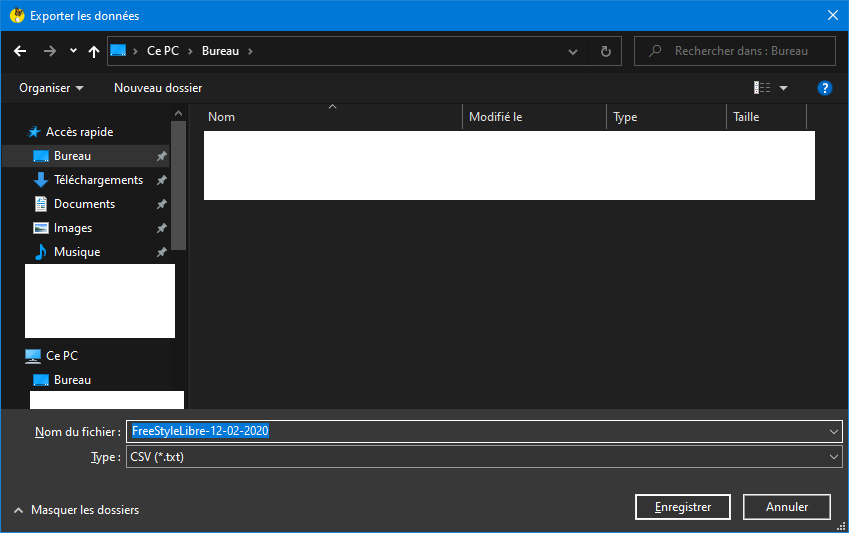Viewport: 849px width, 533px height.
Task: Select Téléchargements in quick access
Action: (x=98, y=180)
